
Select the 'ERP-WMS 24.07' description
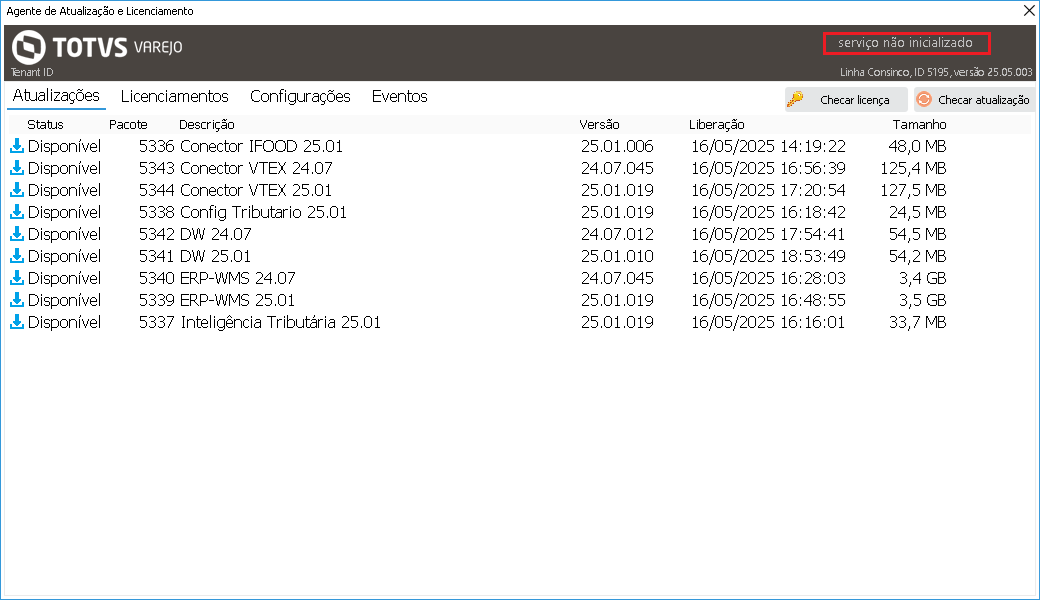[237, 277]
